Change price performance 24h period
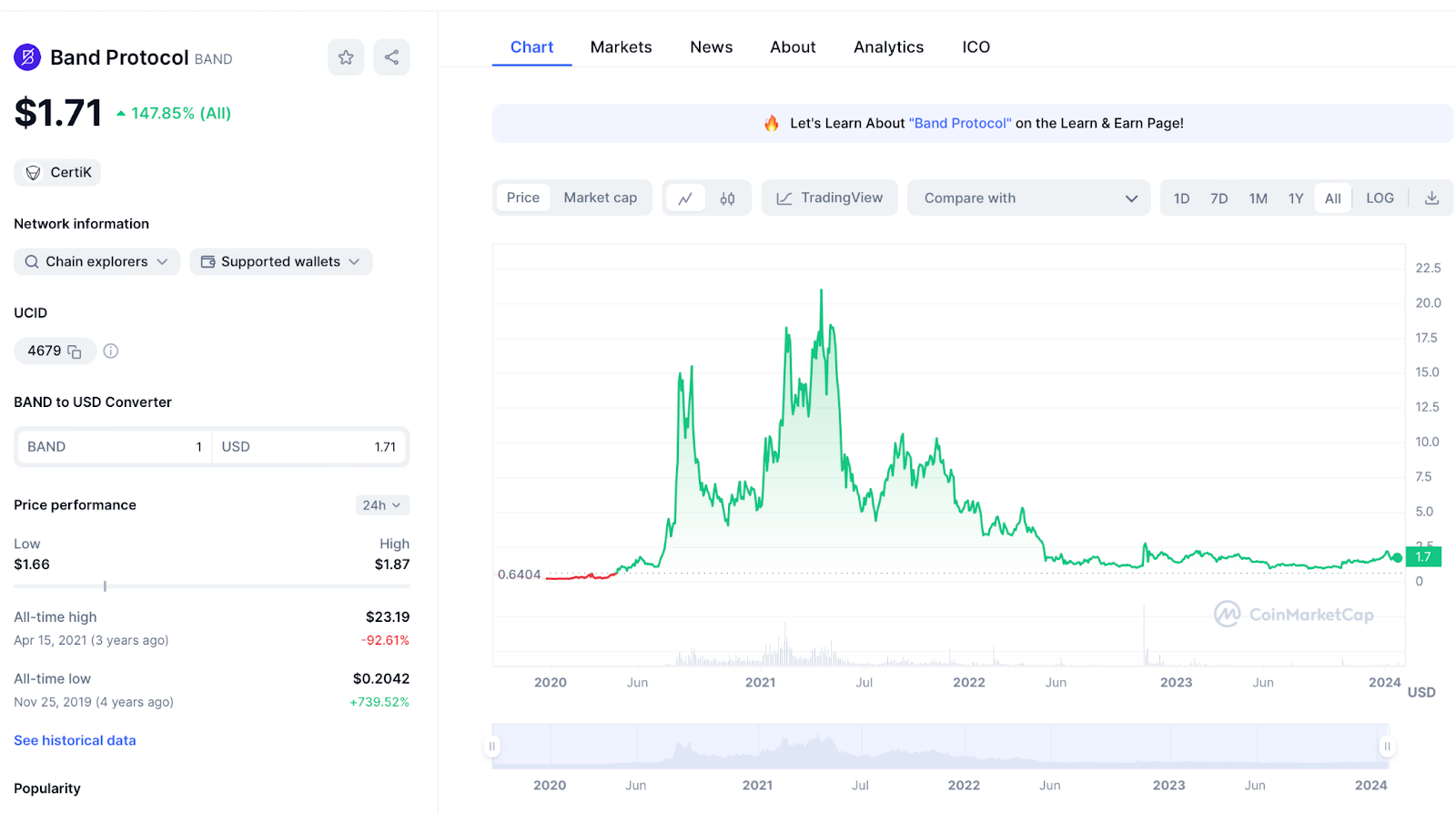 (382, 505)
